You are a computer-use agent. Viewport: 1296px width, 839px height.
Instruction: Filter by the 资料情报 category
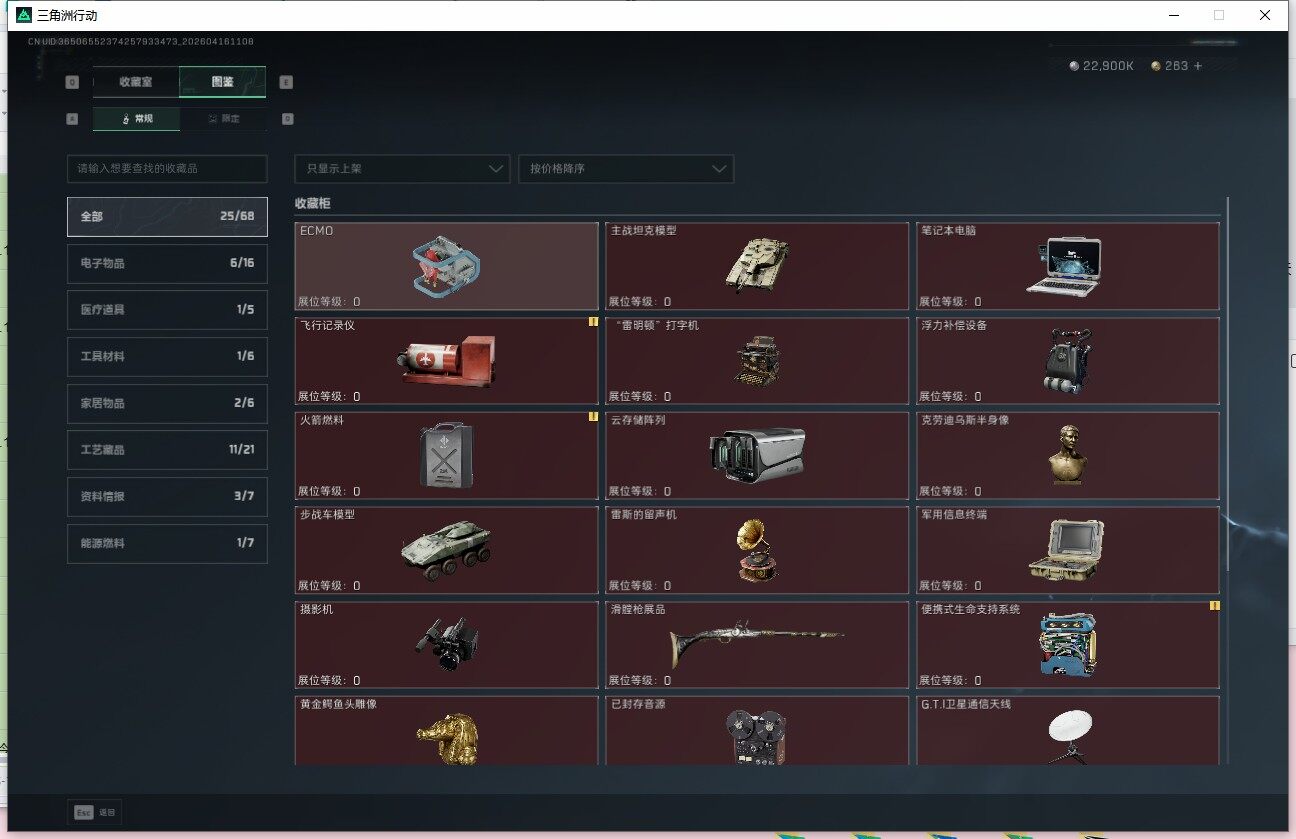point(167,497)
